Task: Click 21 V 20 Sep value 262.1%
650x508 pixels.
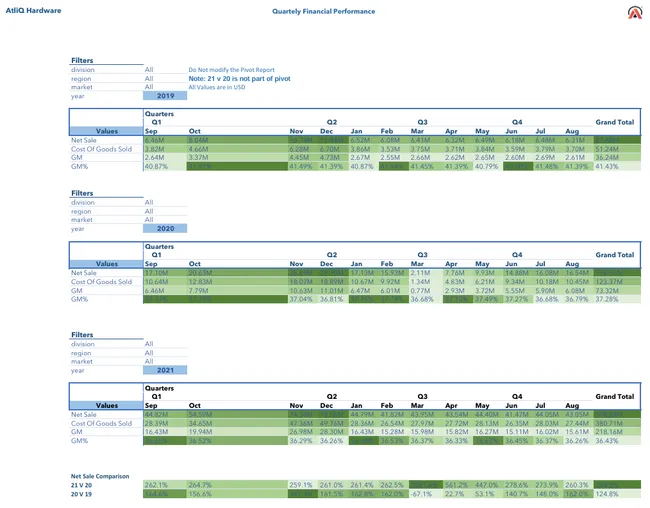Action: tap(165, 485)
